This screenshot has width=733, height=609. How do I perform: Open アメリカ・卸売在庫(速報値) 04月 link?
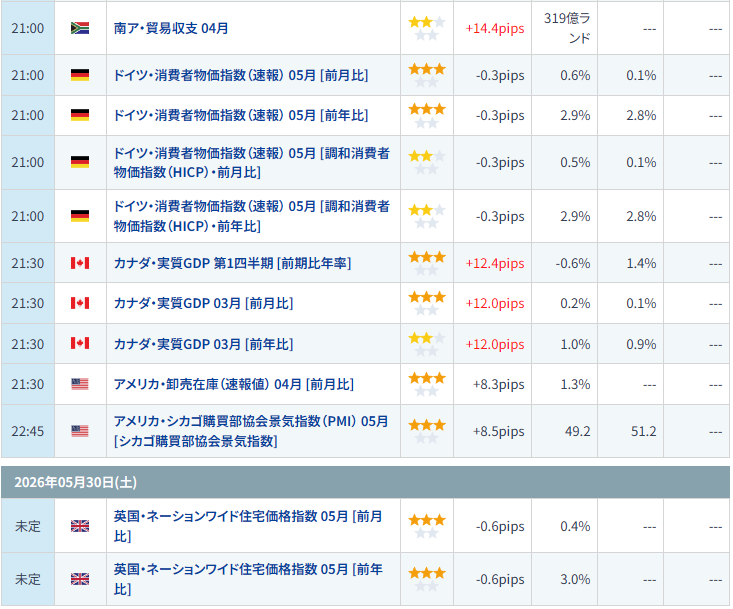[x=234, y=384]
